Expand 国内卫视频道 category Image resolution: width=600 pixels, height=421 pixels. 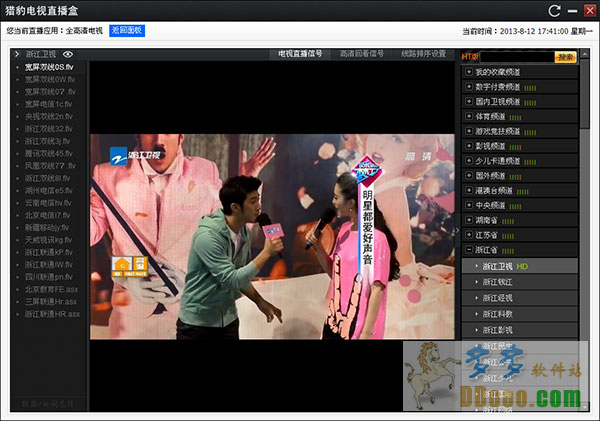coord(520,102)
